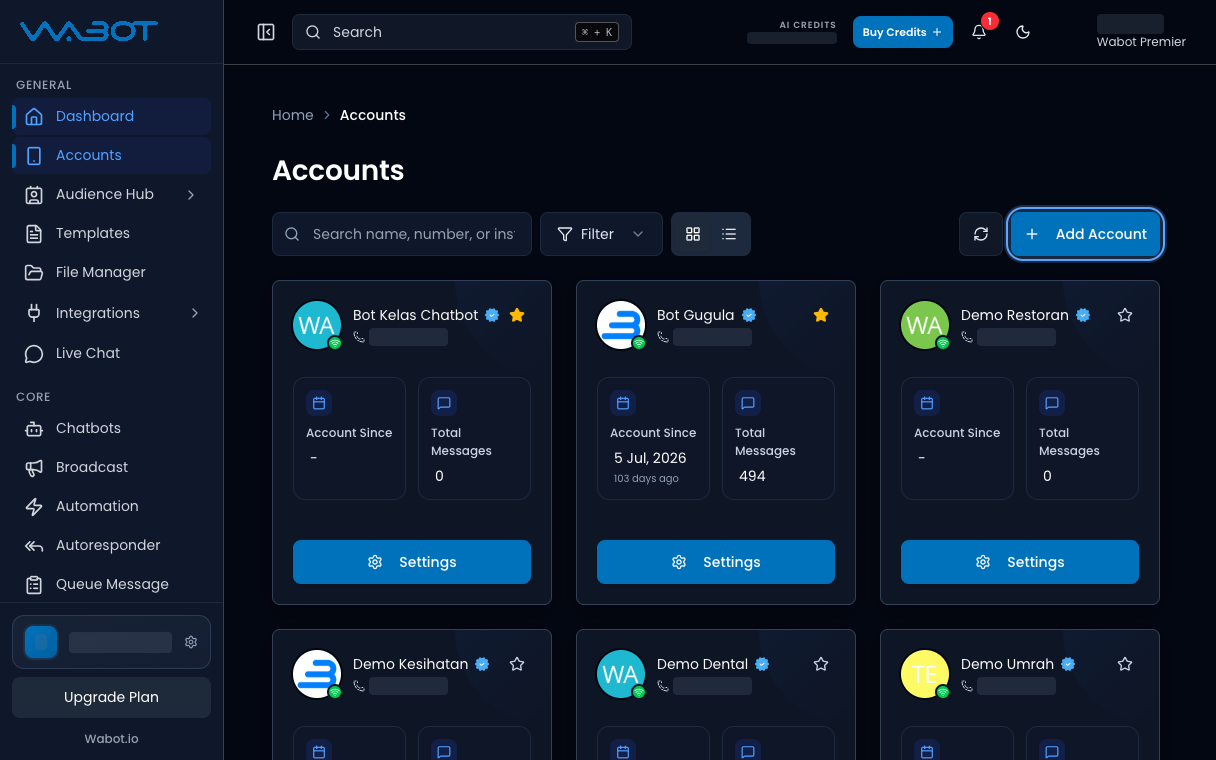Click verified badge beside Demo Restoran
This screenshot has width=1216, height=760.
point(1083,315)
